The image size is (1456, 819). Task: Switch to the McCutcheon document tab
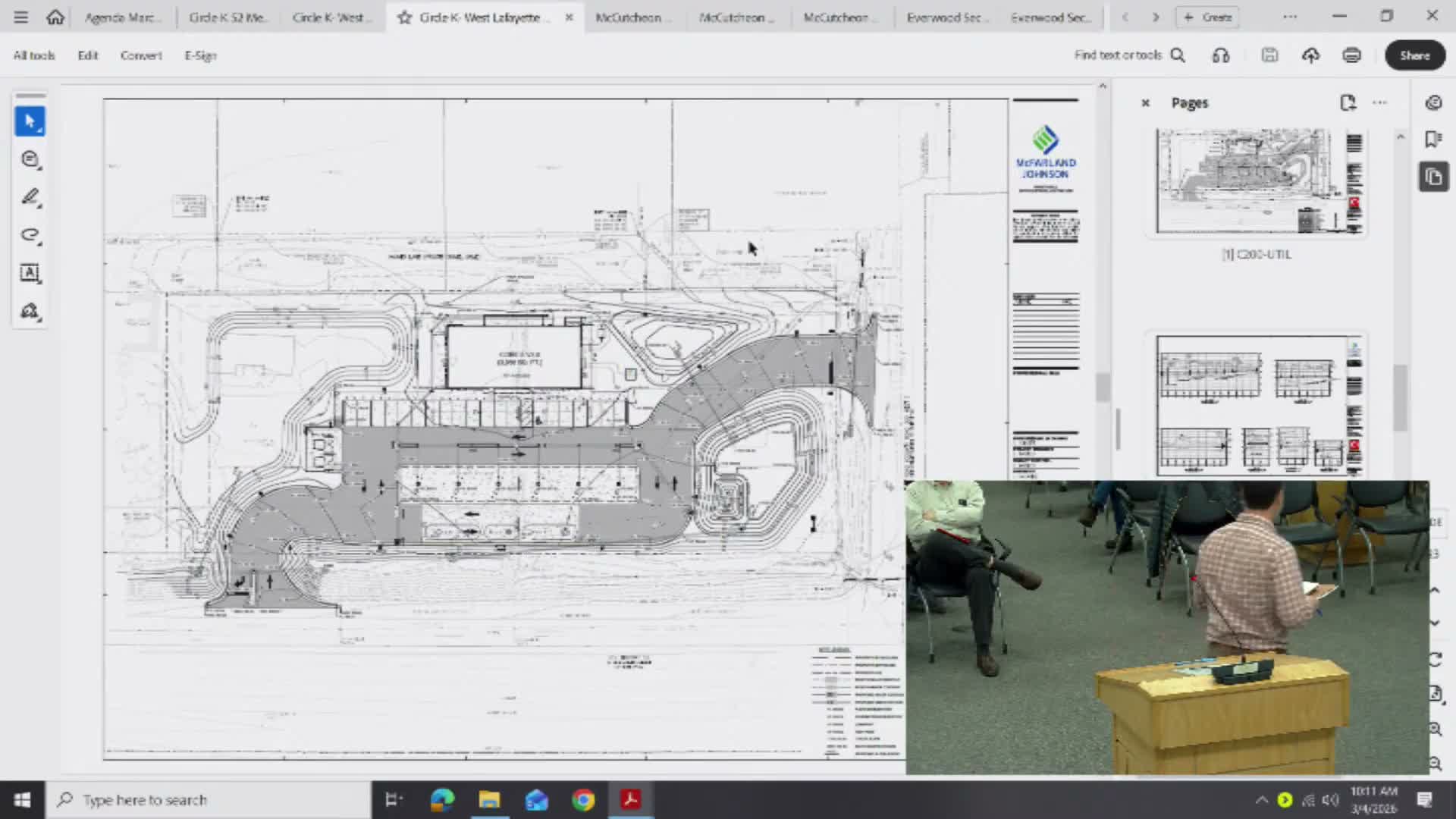tap(633, 17)
